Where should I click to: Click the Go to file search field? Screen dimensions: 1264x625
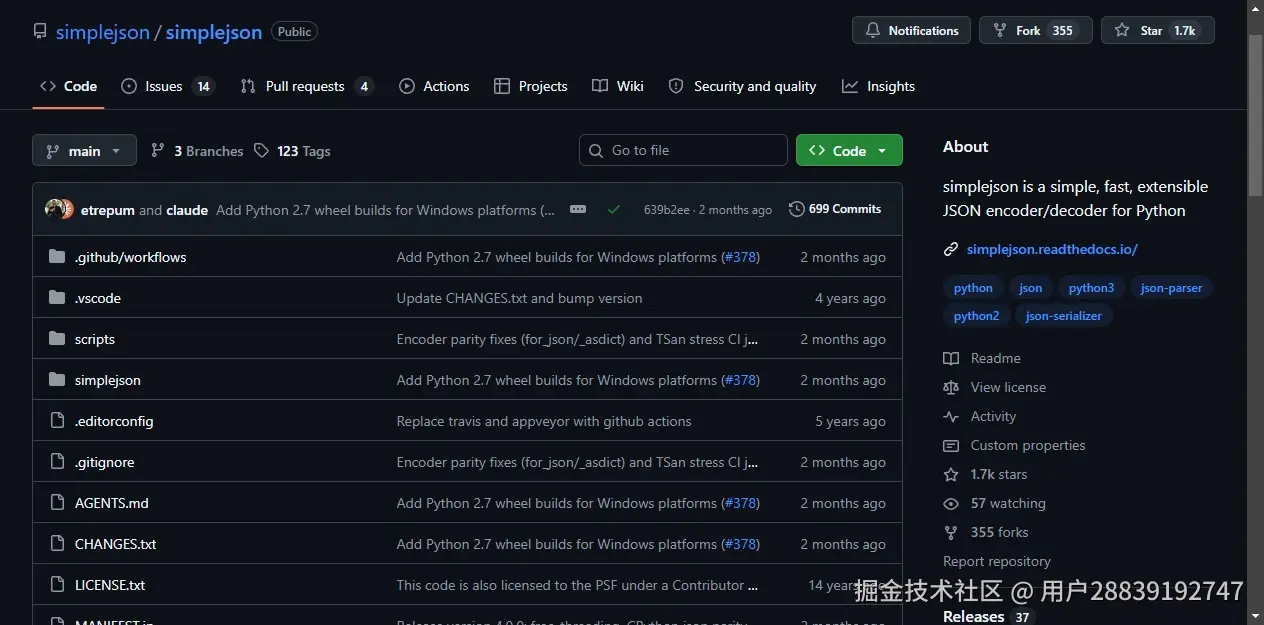tap(683, 150)
